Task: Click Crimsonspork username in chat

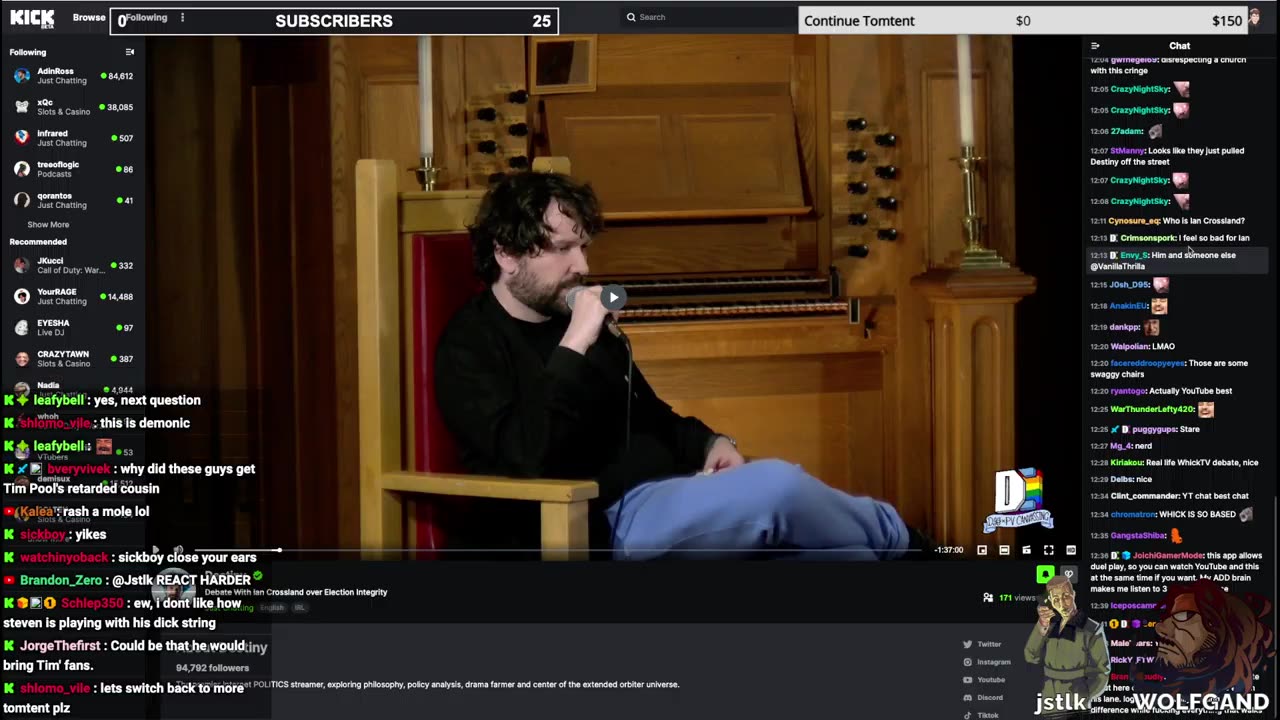Action: point(1148,238)
